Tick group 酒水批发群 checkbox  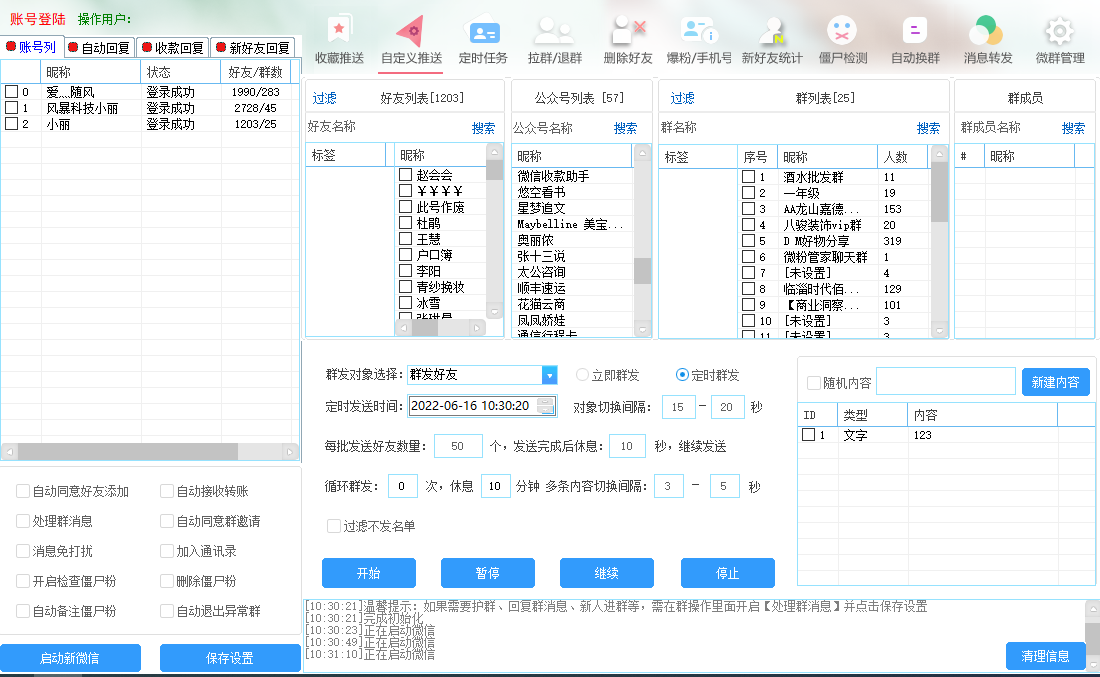[x=749, y=177]
